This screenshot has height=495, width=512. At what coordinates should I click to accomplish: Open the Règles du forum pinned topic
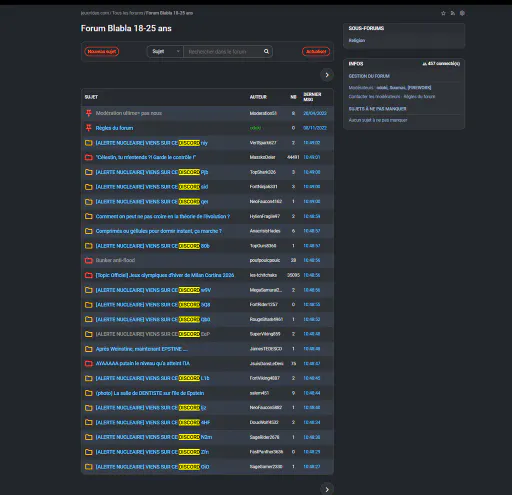(114, 128)
